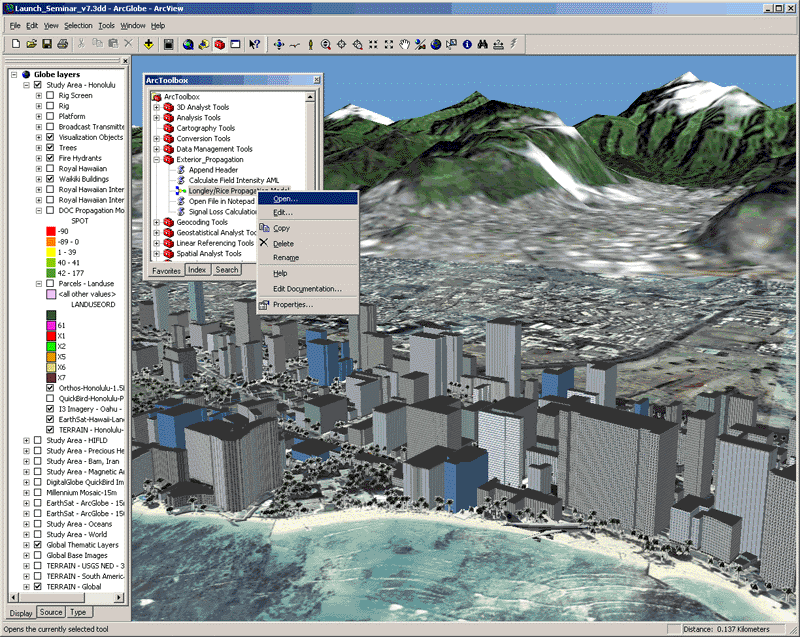
Task: Uncheck the Visualization Objects layer
Action: tap(50, 137)
